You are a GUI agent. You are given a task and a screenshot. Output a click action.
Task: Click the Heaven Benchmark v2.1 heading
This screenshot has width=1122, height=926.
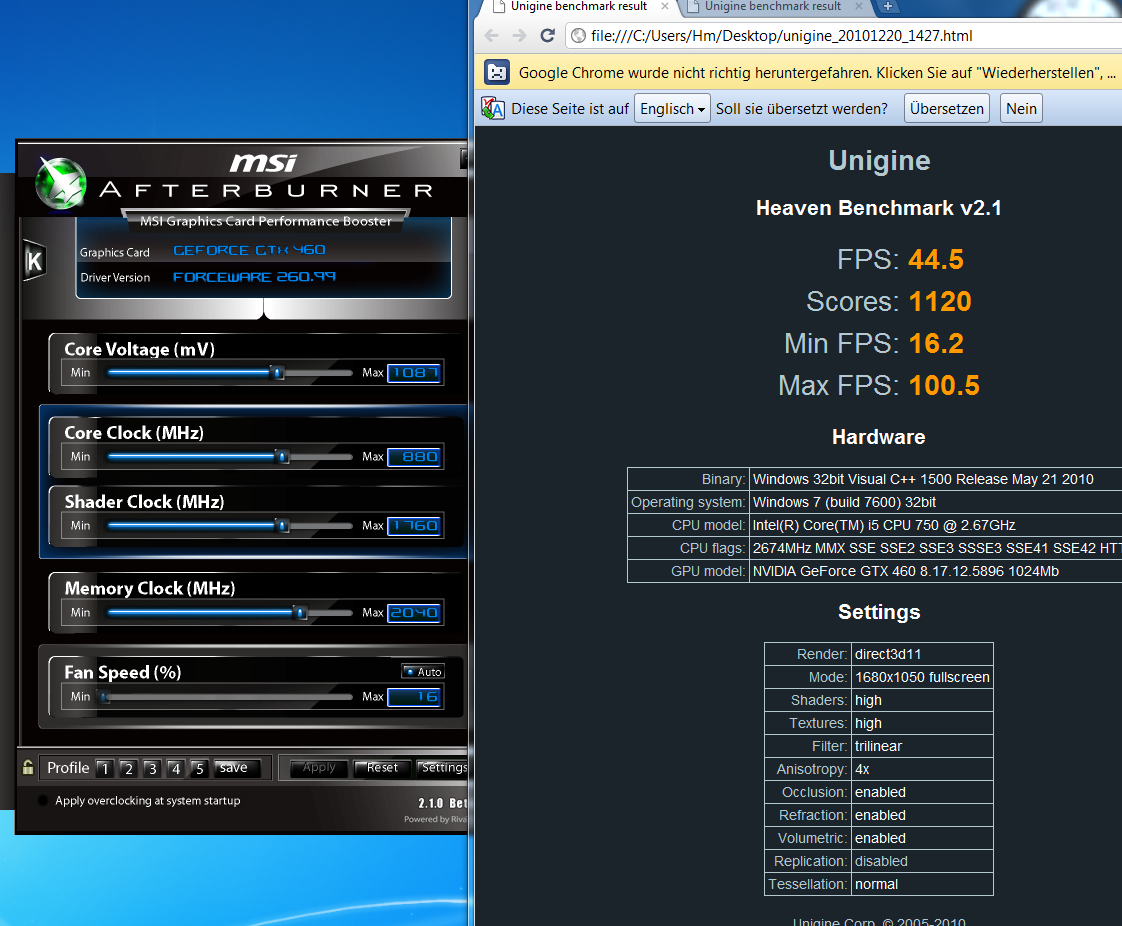(879, 208)
